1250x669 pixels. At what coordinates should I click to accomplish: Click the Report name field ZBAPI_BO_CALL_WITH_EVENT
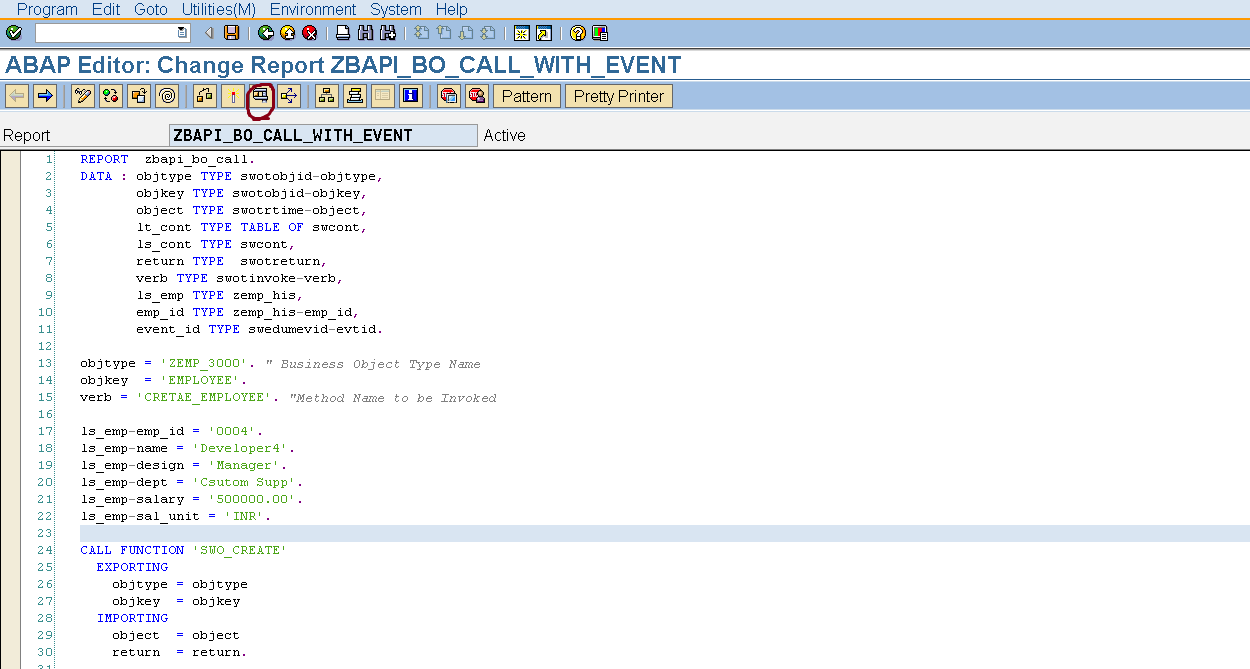[323, 136]
